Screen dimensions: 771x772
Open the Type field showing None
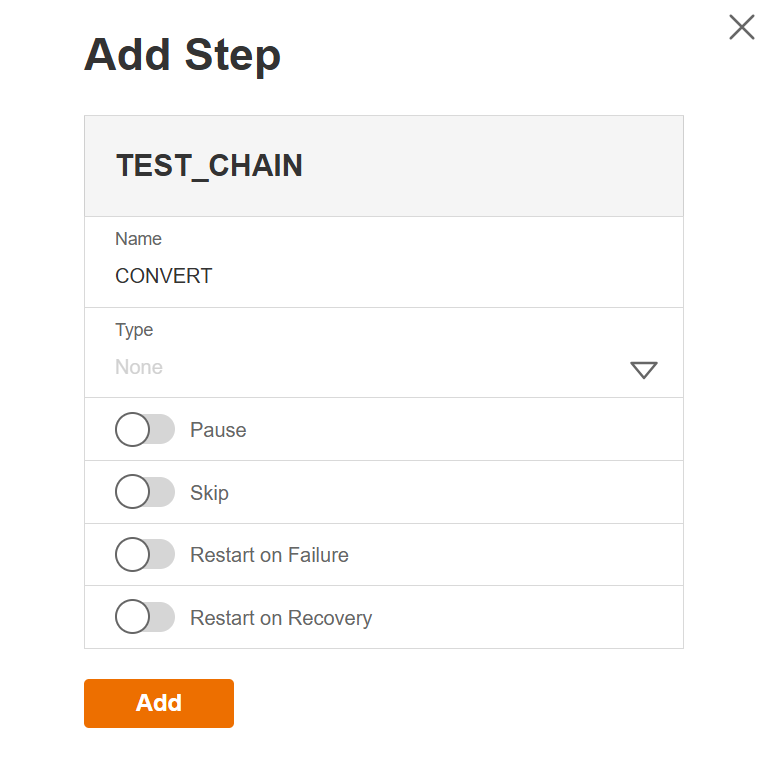[x=350, y=367]
